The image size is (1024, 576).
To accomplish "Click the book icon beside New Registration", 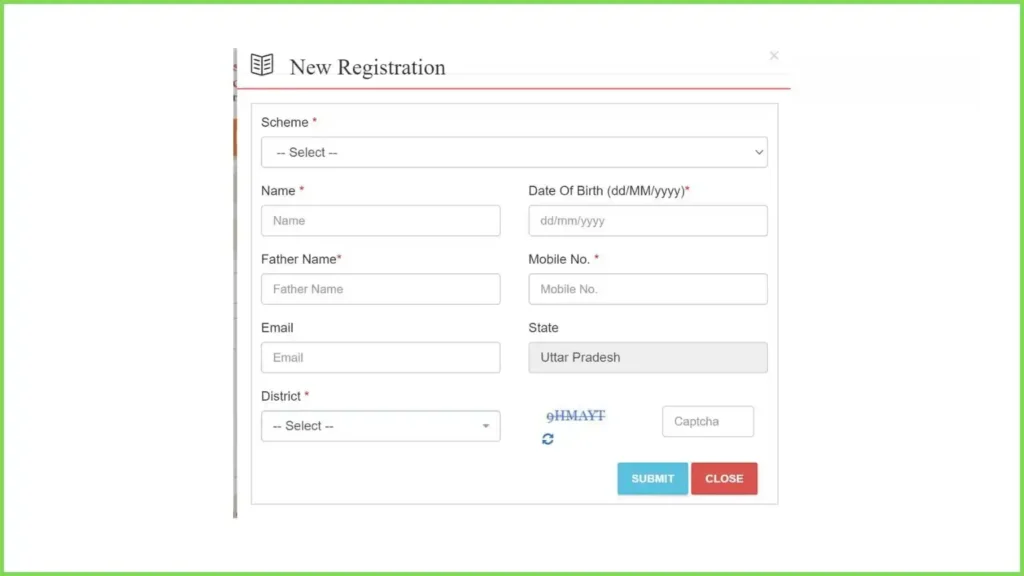I will tap(262, 65).
